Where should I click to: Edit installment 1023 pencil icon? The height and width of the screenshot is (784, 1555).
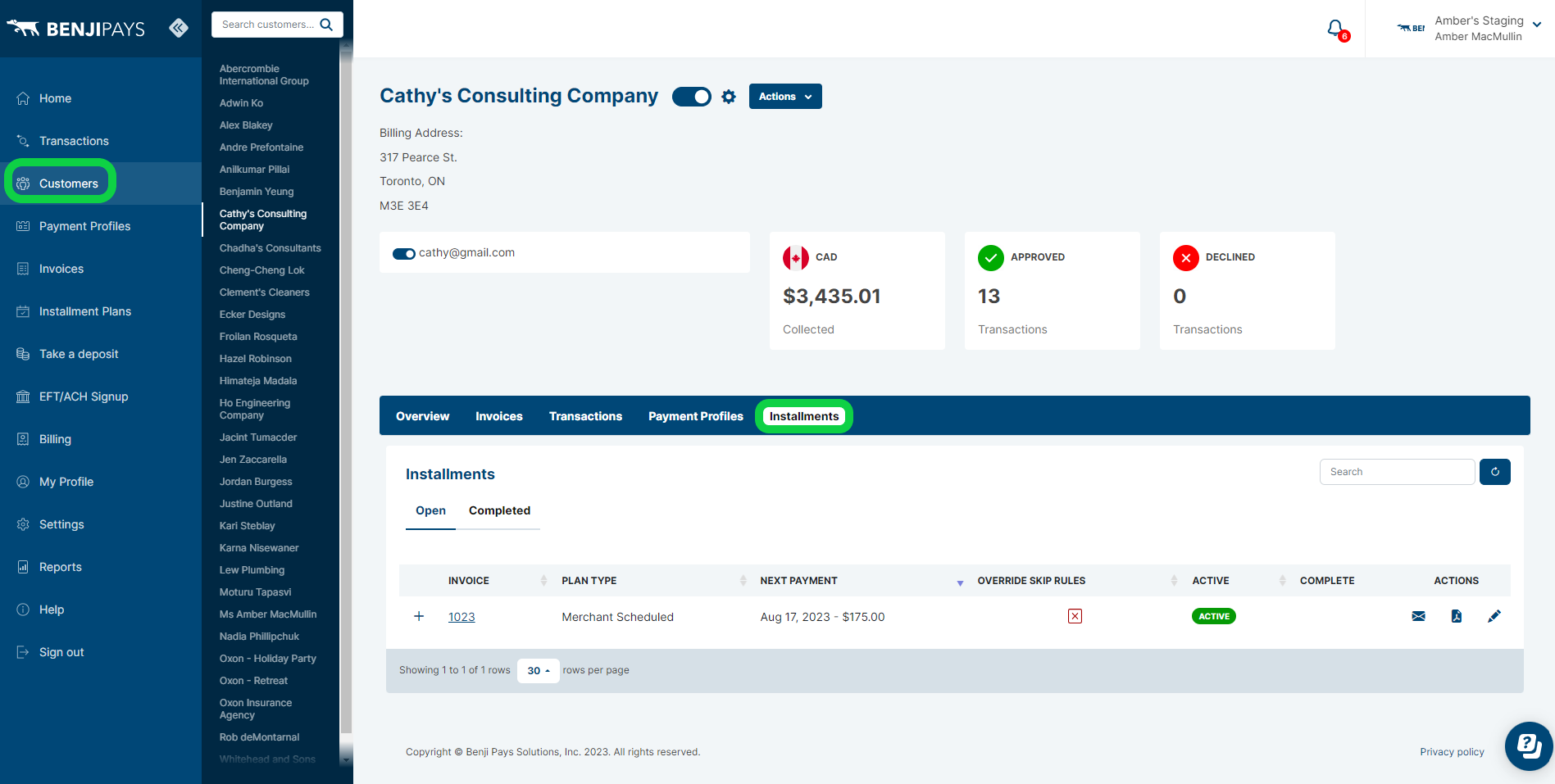(1494, 616)
